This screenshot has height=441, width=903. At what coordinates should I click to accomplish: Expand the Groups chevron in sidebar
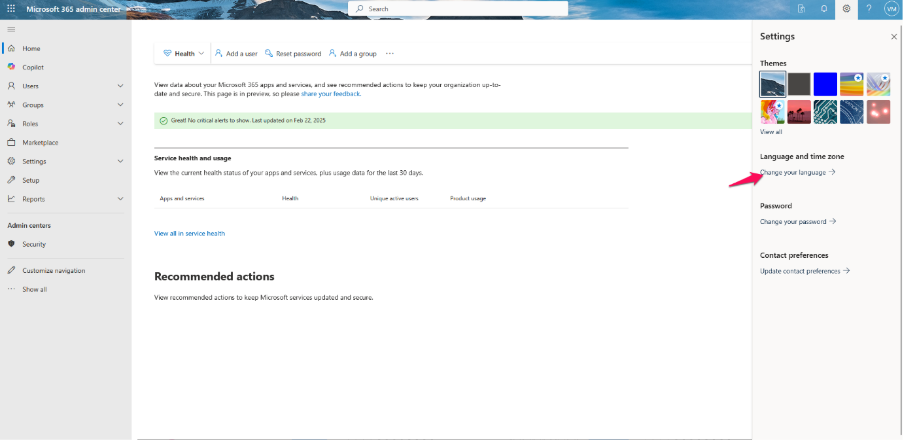120,105
